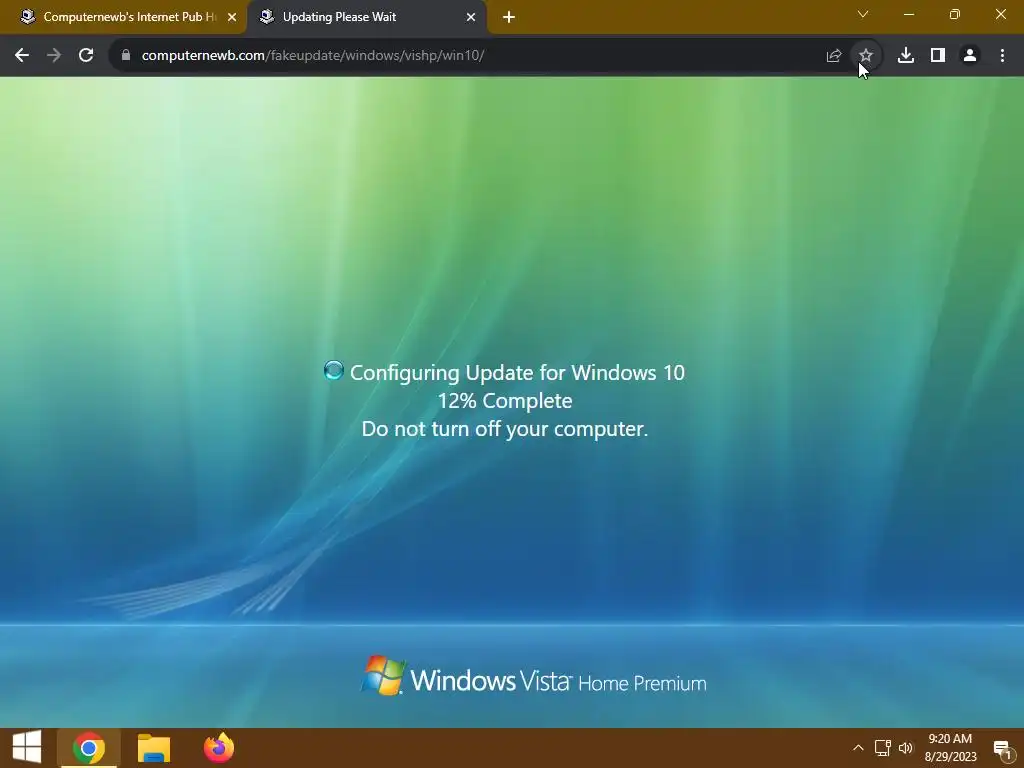Viewport: 1024px width, 768px height.
Task: Click the Configuring Update for Windows 10 text
Action: tap(517, 373)
